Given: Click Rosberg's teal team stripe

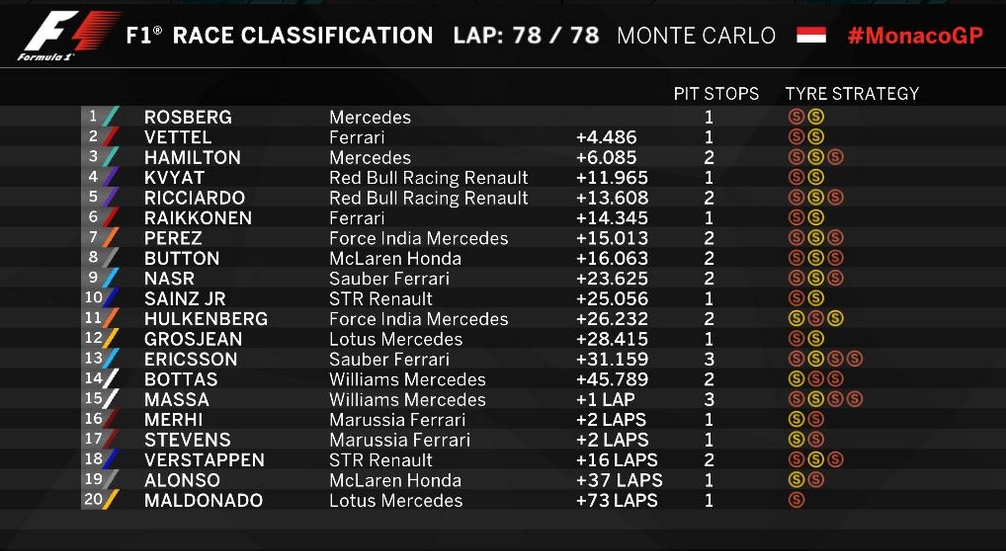Looking at the screenshot, I should (111, 117).
